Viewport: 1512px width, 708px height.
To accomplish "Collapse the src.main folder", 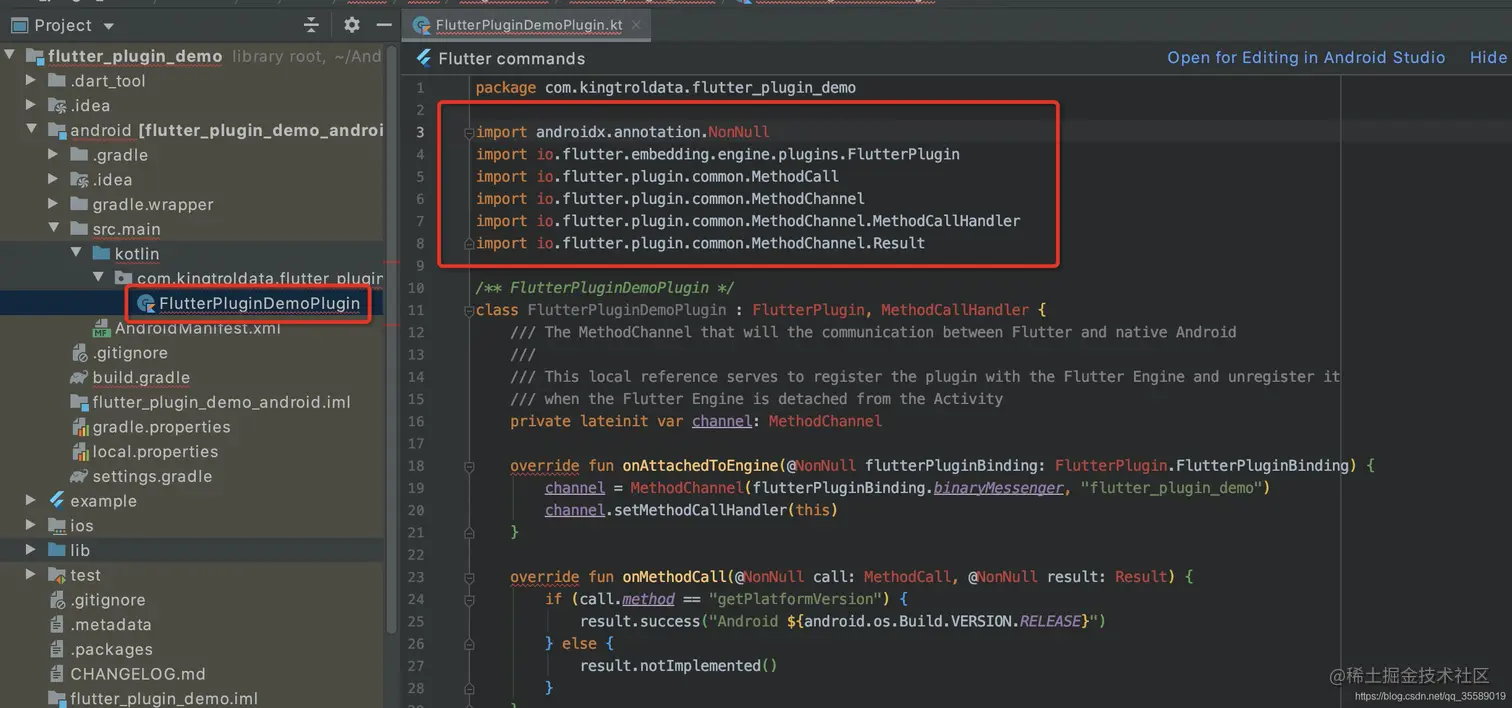I will pyautogui.click(x=54, y=229).
